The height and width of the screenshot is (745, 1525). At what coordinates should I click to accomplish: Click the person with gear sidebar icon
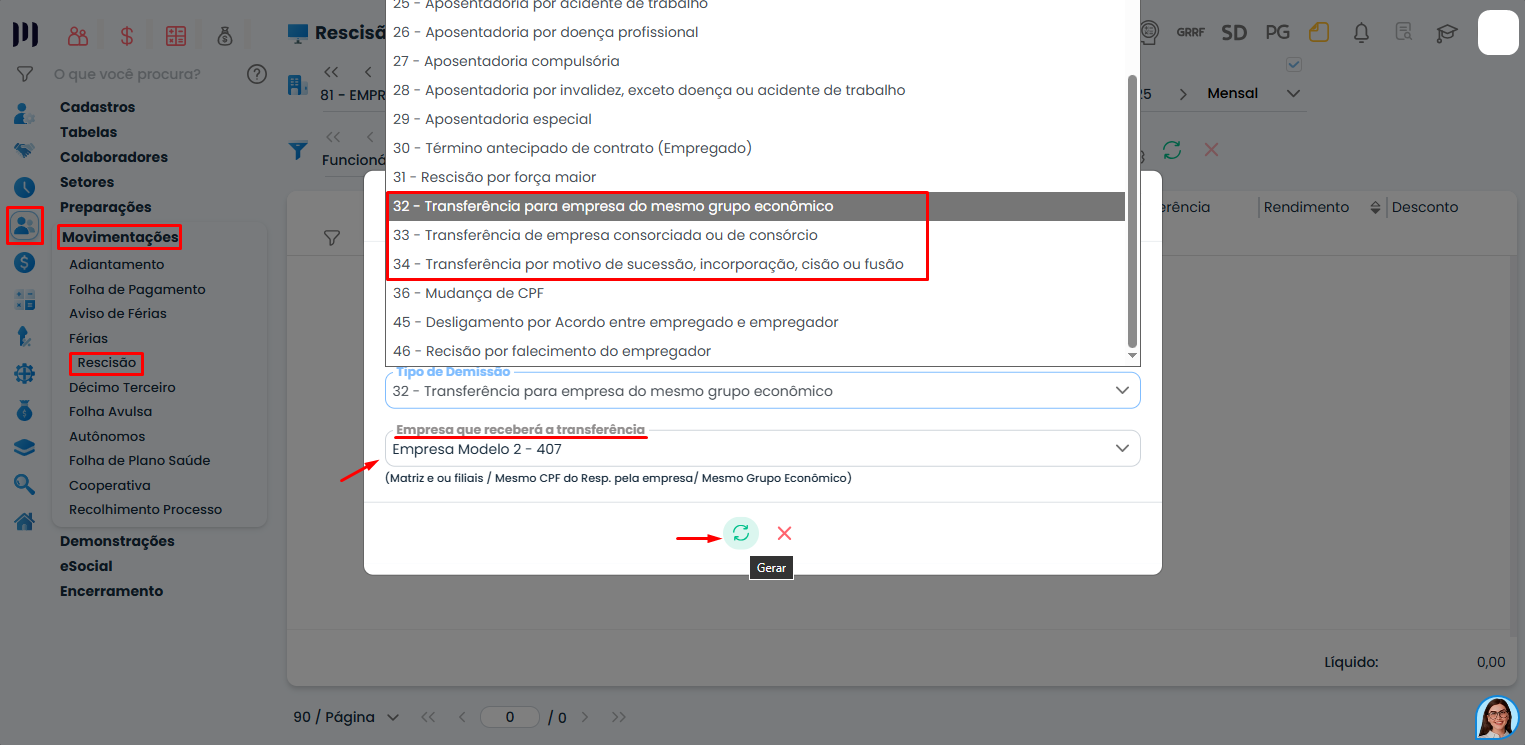point(24,113)
